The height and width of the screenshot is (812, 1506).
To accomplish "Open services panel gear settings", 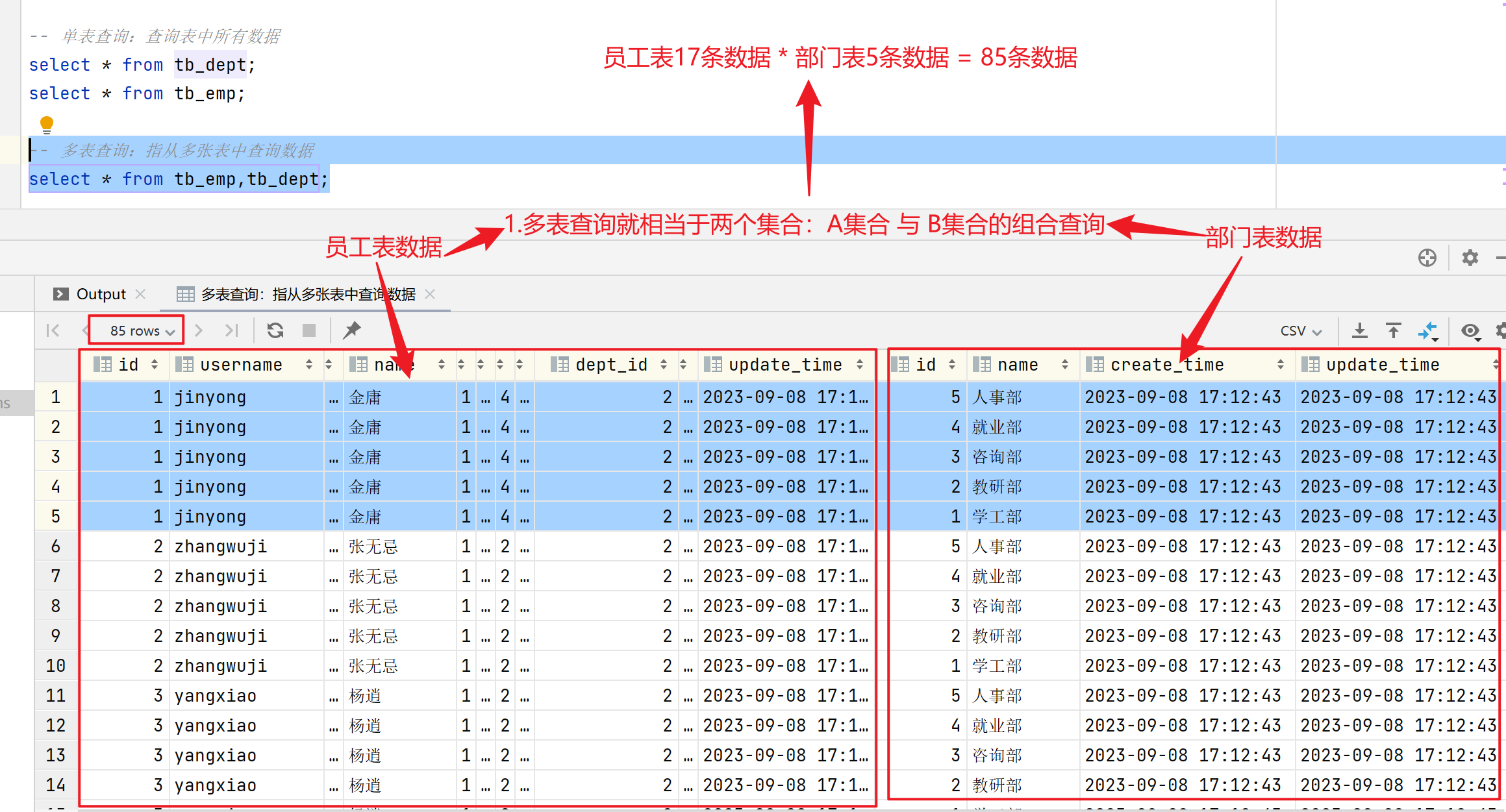I will coord(1470,258).
